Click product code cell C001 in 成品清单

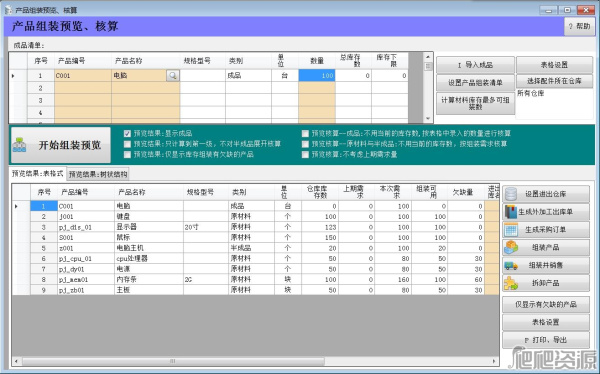[x=83, y=75]
